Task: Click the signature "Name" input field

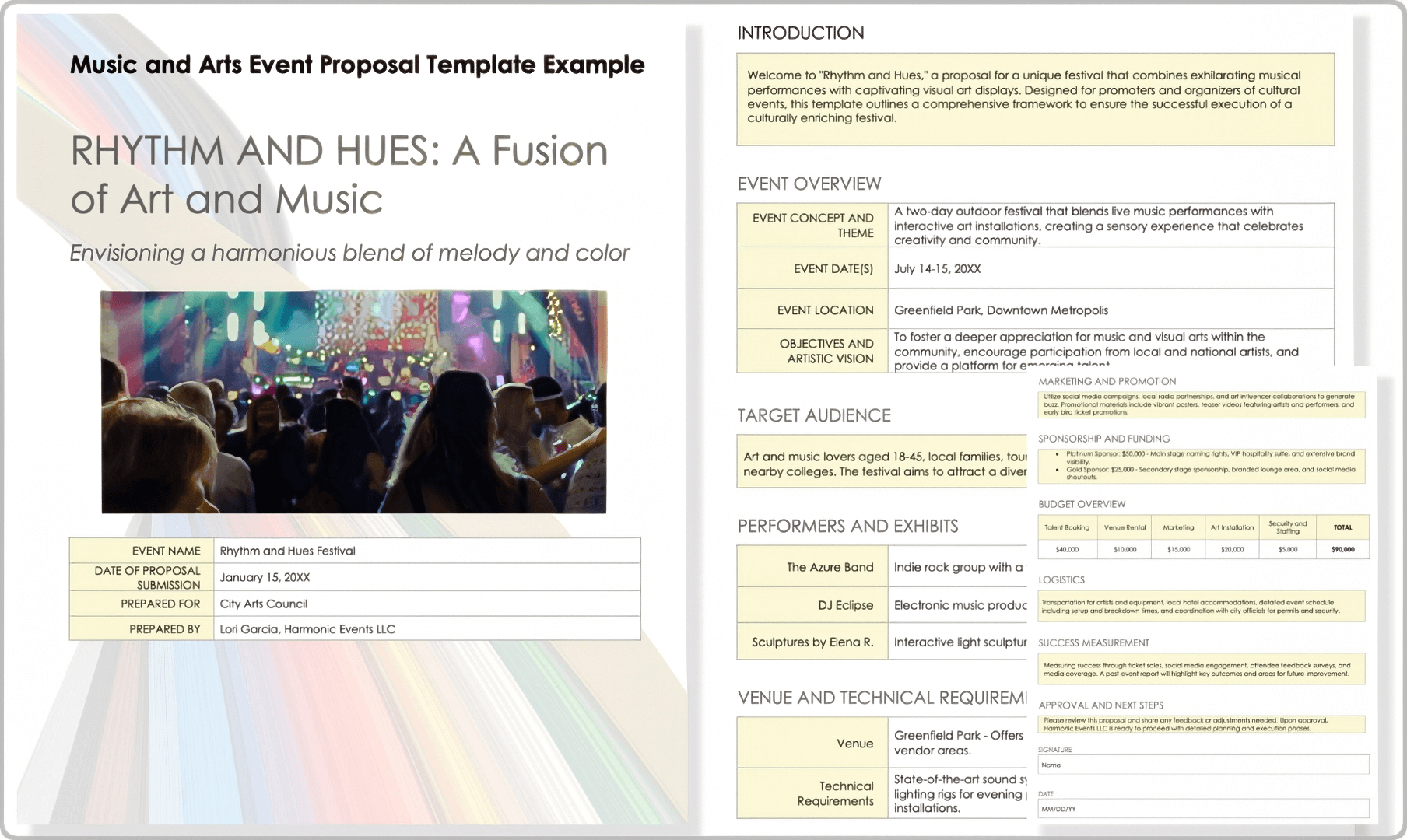Action: click(x=1203, y=765)
